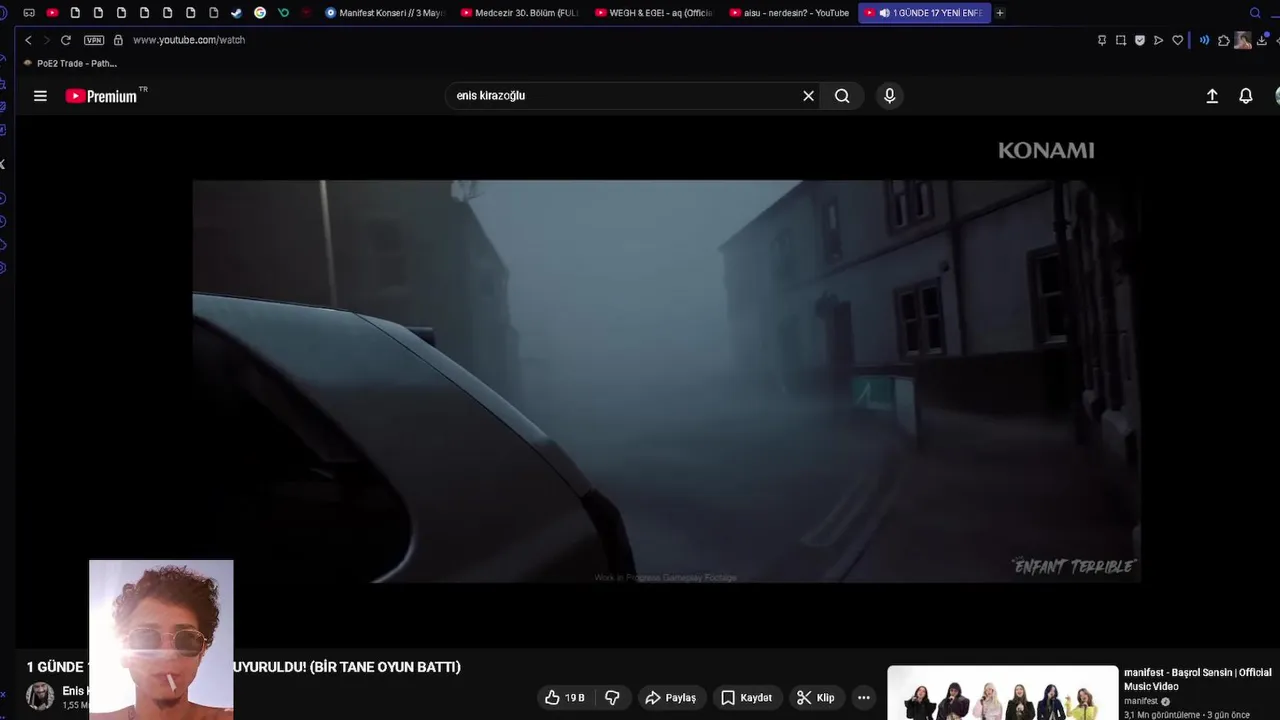Open the PoE2 Trade bookmark
This screenshot has width=1280, height=720.
(70, 63)
